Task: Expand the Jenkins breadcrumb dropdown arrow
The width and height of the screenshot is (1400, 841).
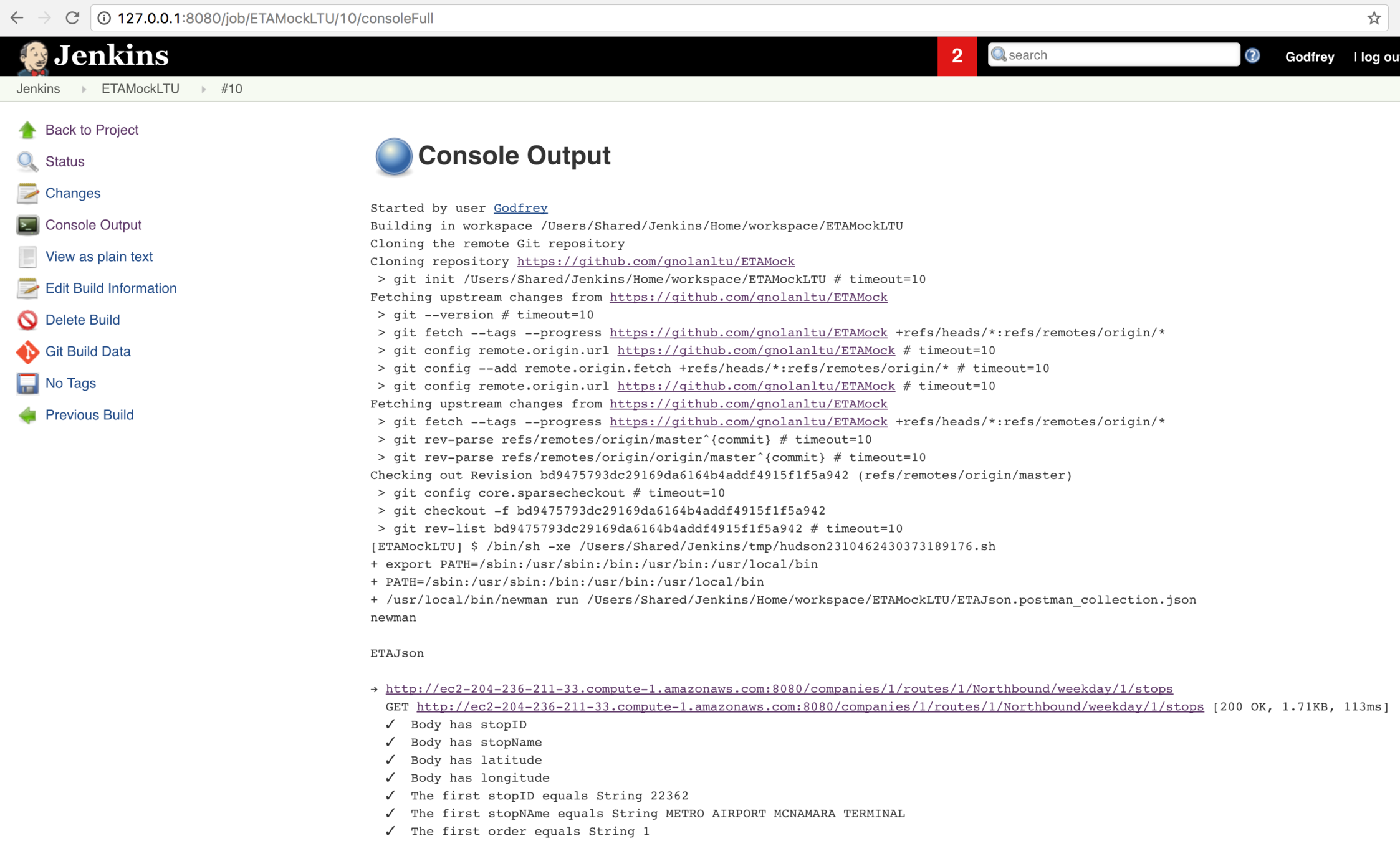Action: point(84,89)
